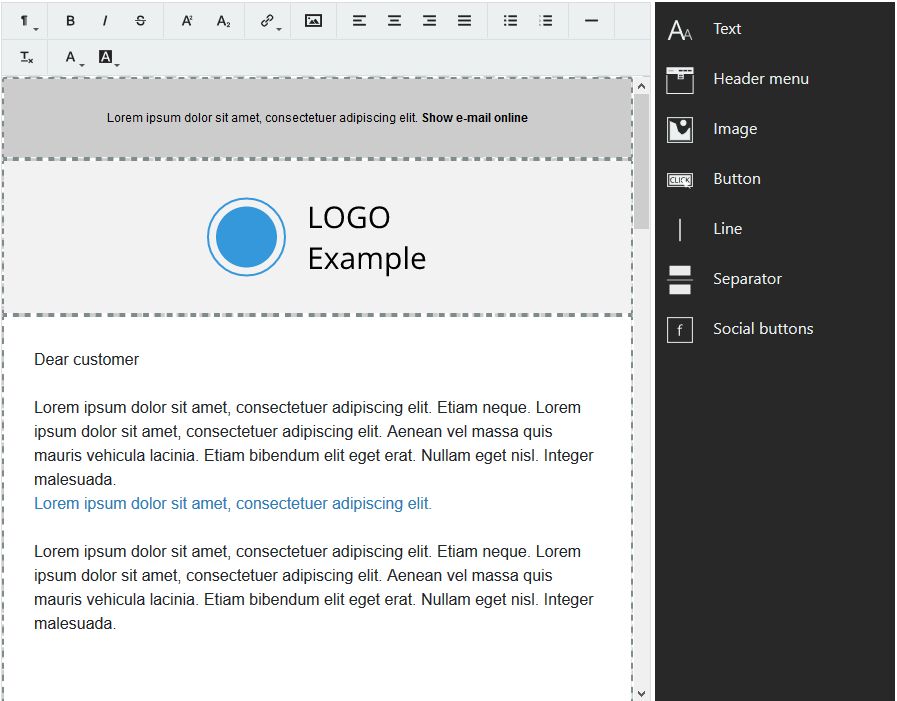Apply superscript formatting
Viewport: 897px width, 701px height.
tap(187, 21)
